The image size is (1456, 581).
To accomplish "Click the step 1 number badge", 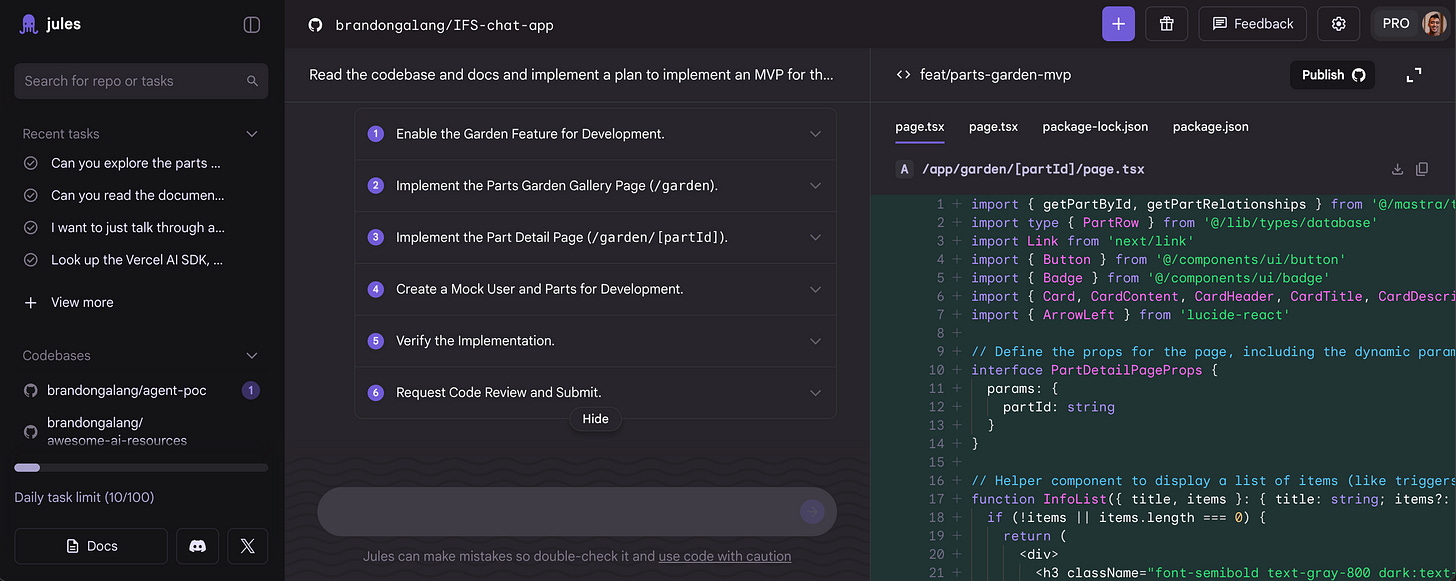I will 376,134.
